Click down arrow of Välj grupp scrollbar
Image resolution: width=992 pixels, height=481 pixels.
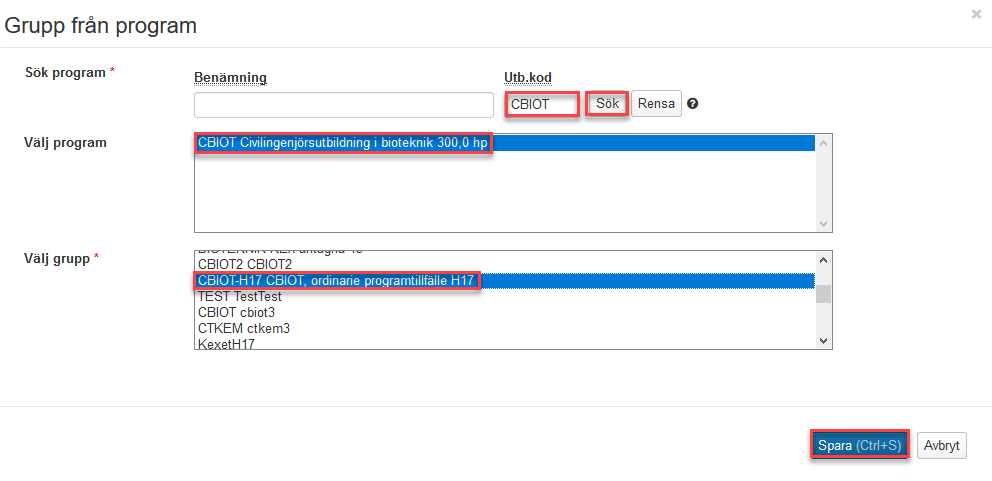824,341
